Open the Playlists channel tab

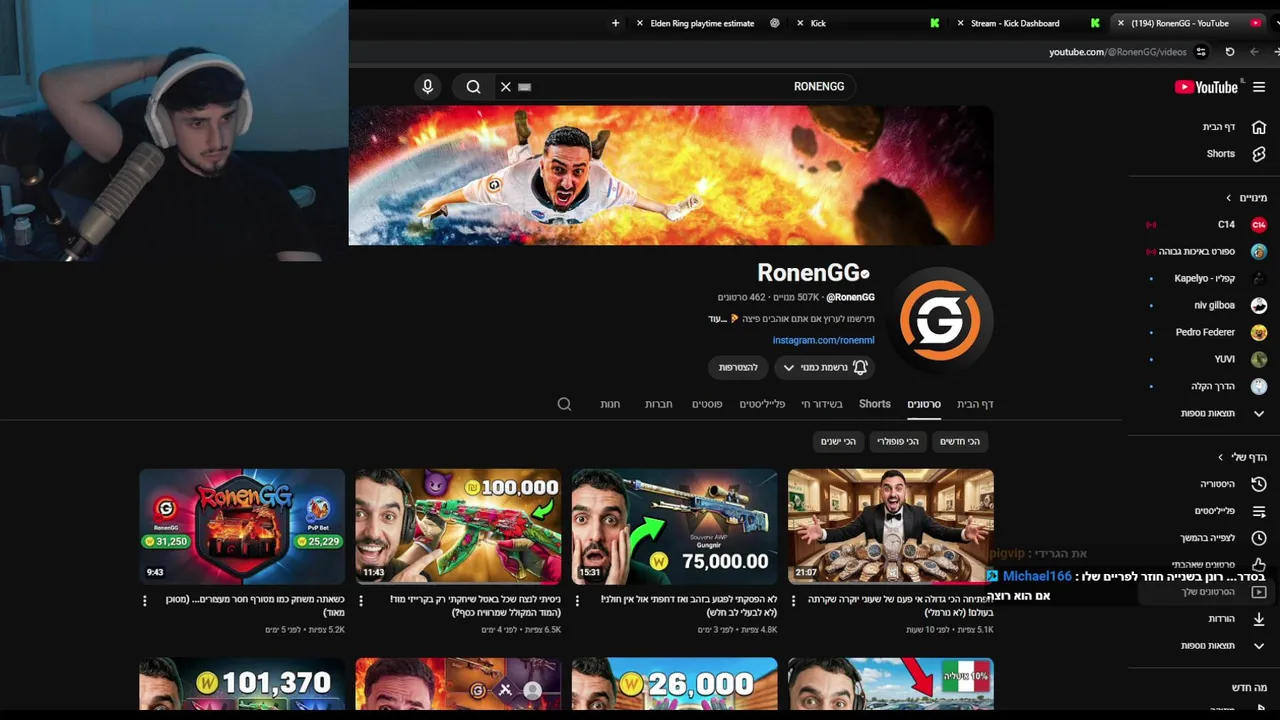click(x=762, y=404)
